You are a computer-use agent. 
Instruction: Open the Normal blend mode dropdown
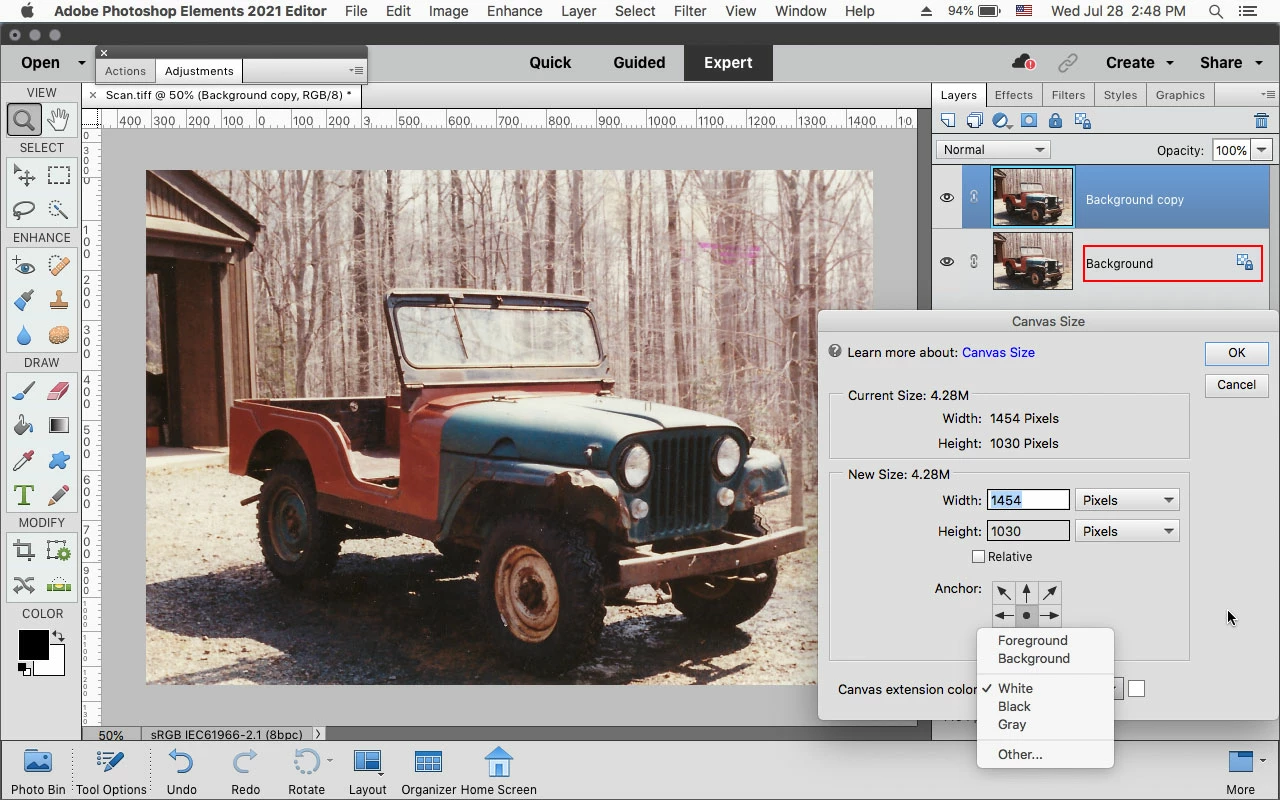(x=993, y=150)
